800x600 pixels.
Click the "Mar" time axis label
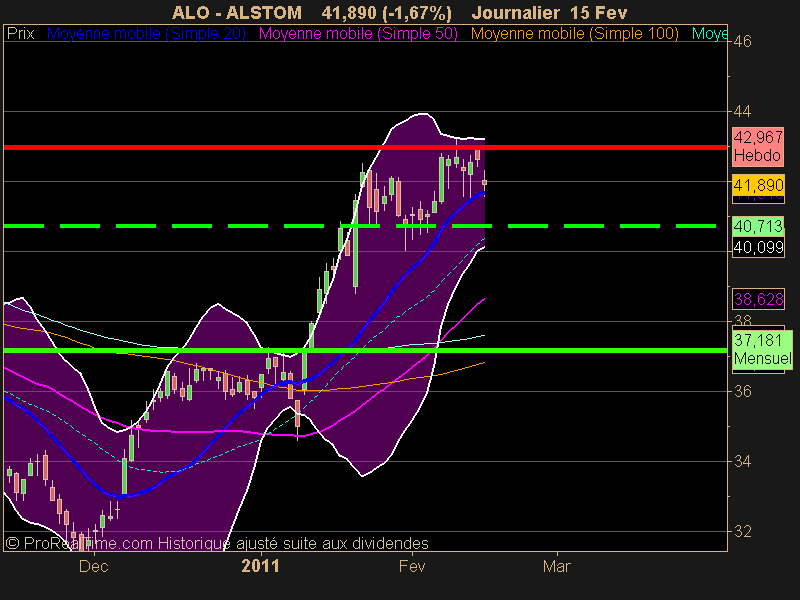coord(557,566)
